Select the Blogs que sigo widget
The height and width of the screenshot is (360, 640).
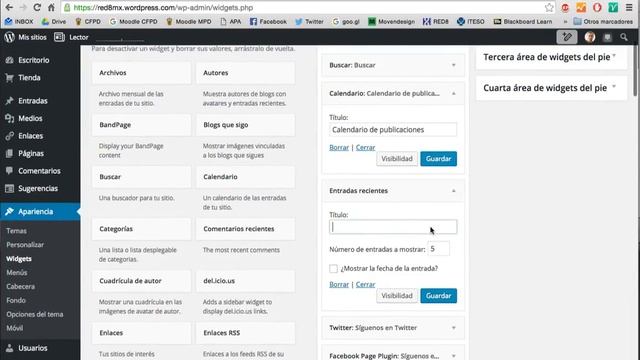(245, 124)
